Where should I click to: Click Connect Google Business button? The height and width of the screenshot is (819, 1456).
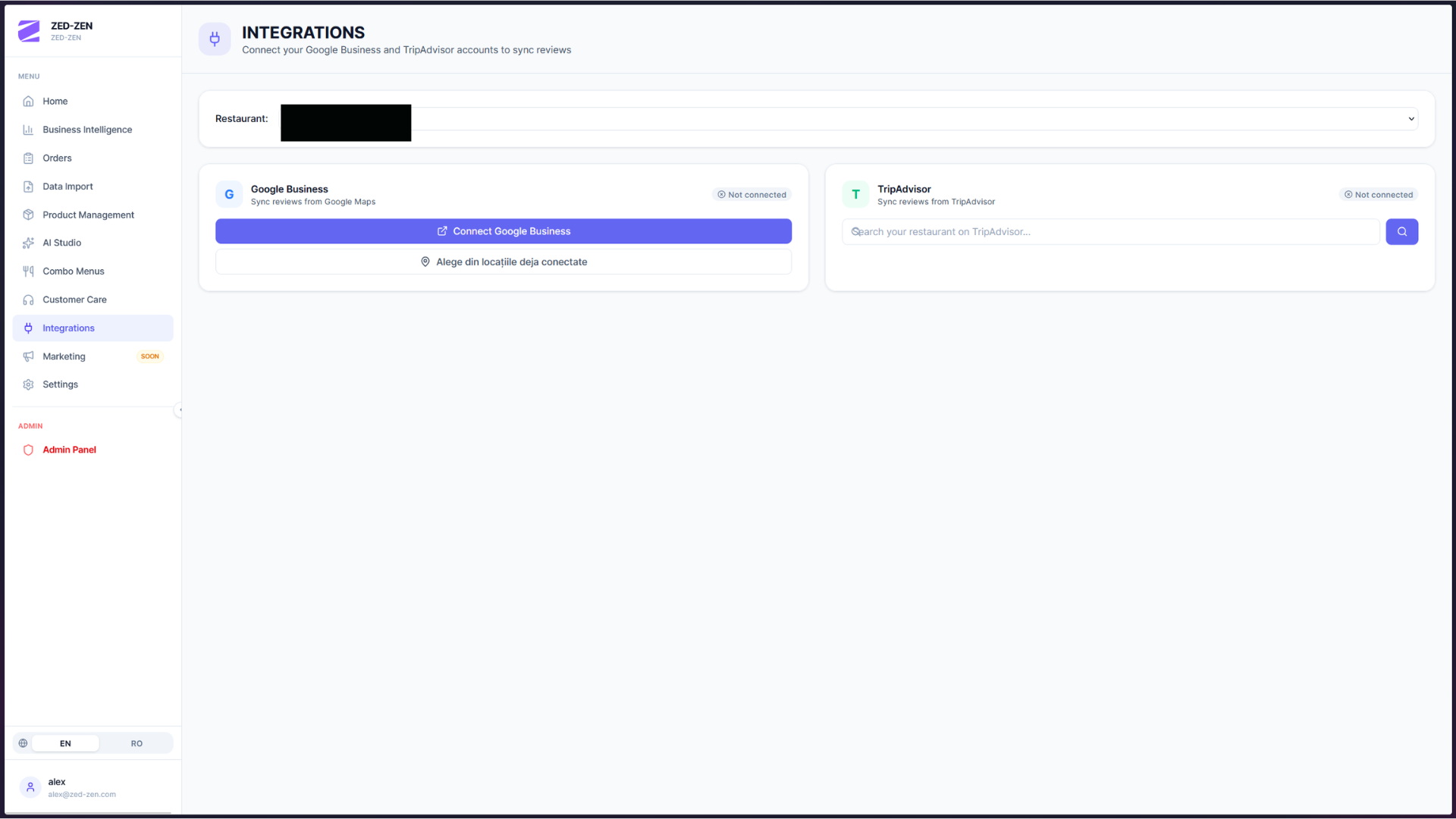(504, 231)
